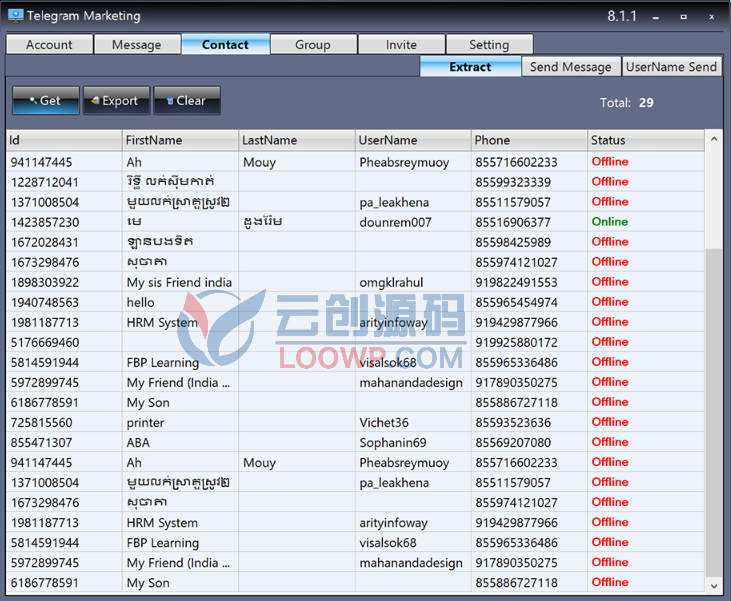Select phone 919925880172
Image resolution: width=731 pixels, height=601 pixels.
point(516,343)
